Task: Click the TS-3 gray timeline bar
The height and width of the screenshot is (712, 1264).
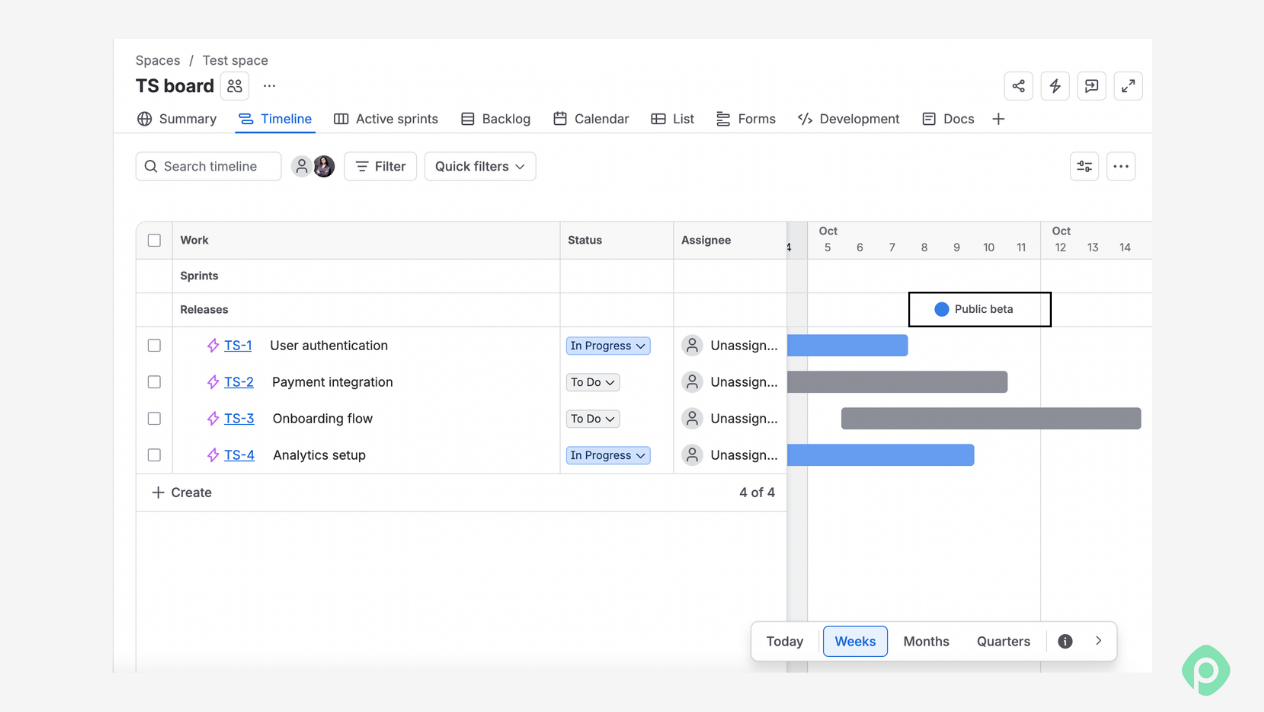Action: 991,418
